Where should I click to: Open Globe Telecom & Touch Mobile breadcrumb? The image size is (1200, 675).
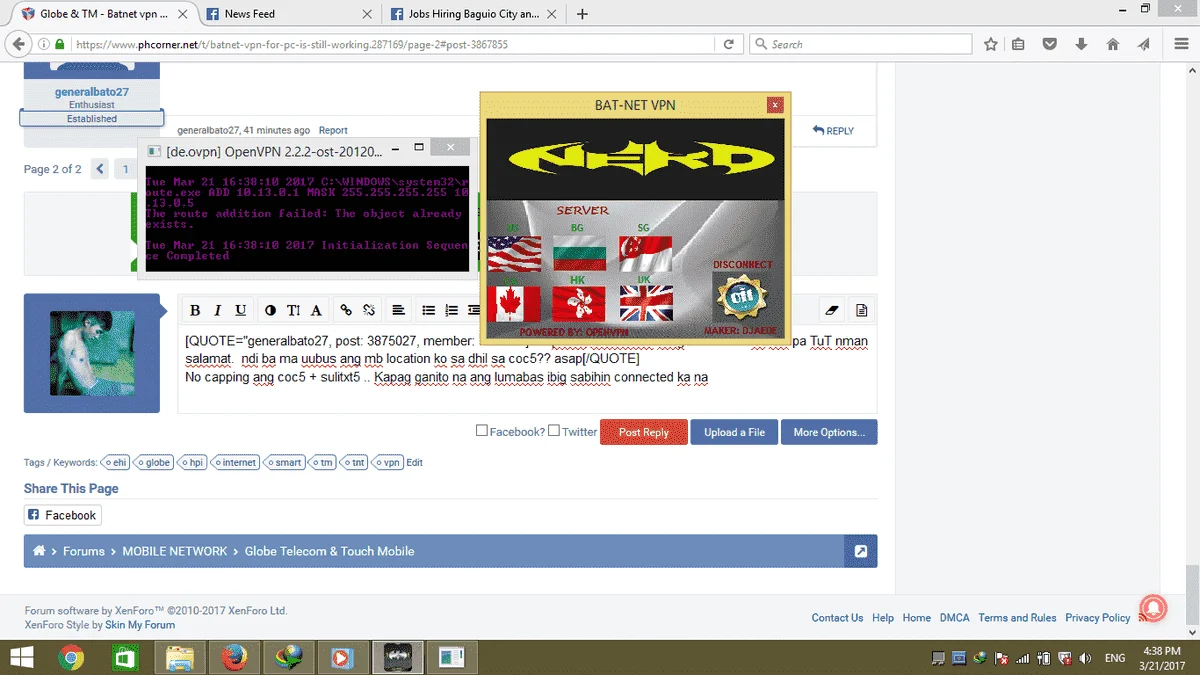pyautogui.click(x=329, y=551)
